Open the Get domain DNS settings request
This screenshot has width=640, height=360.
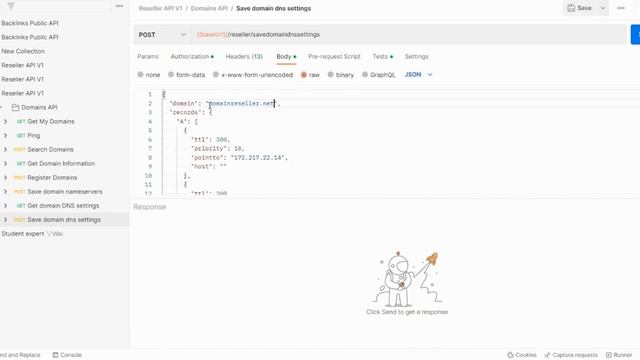pyautogui.click(x=63, y=206)
